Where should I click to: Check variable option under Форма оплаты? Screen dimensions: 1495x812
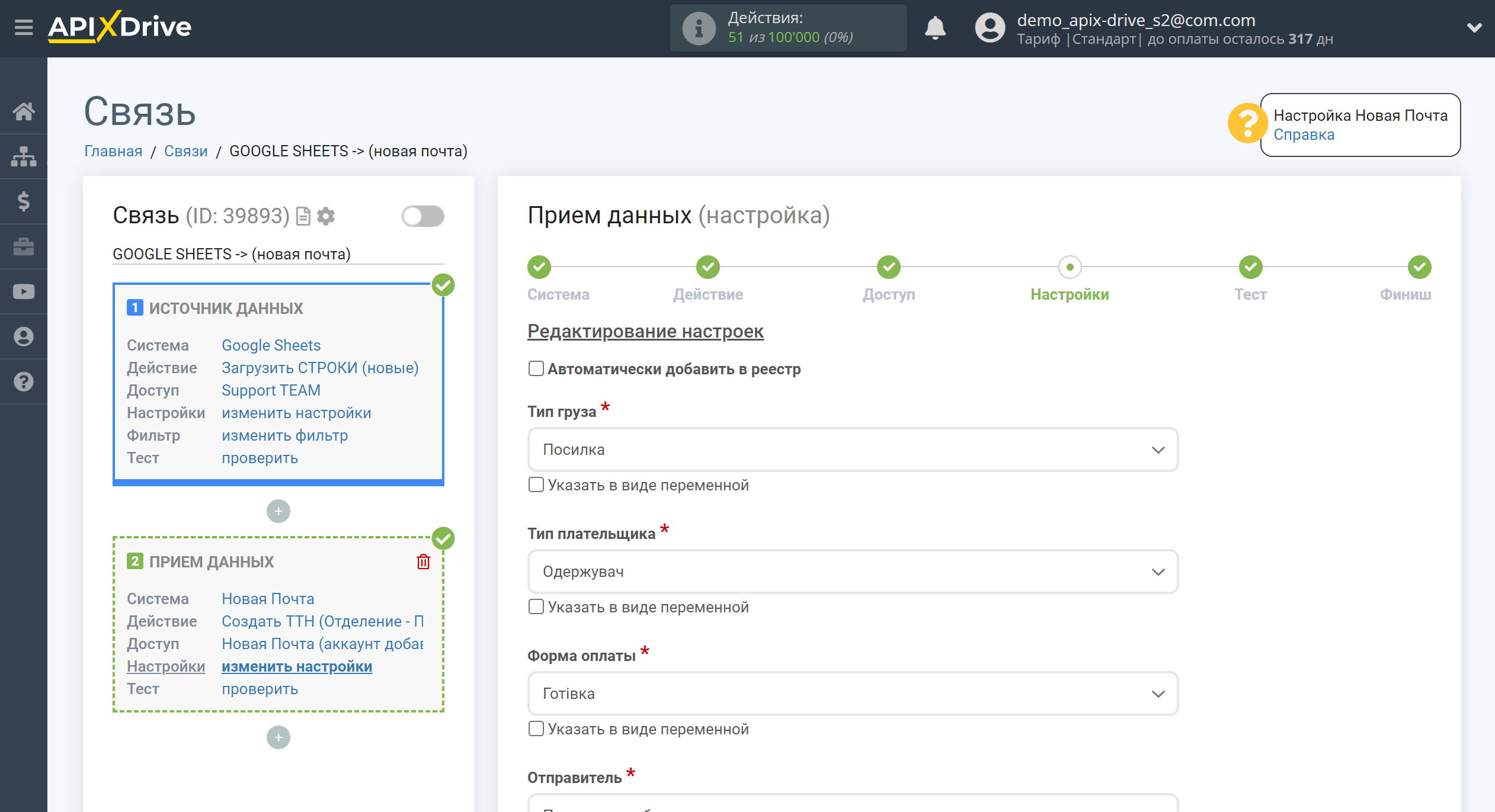coord(536,728)
